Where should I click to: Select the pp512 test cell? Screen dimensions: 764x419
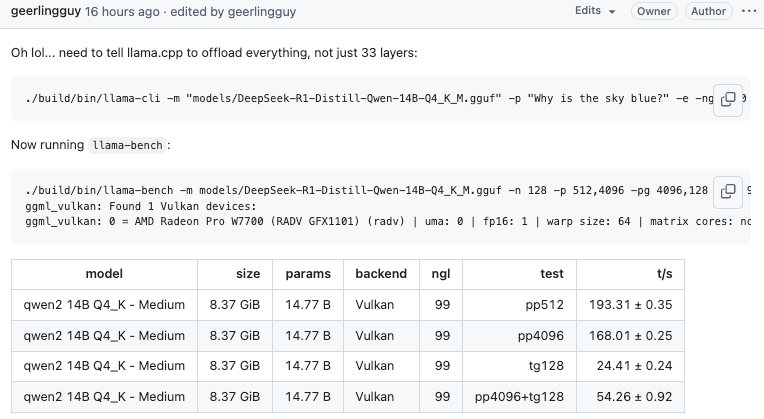coord(519,305)
